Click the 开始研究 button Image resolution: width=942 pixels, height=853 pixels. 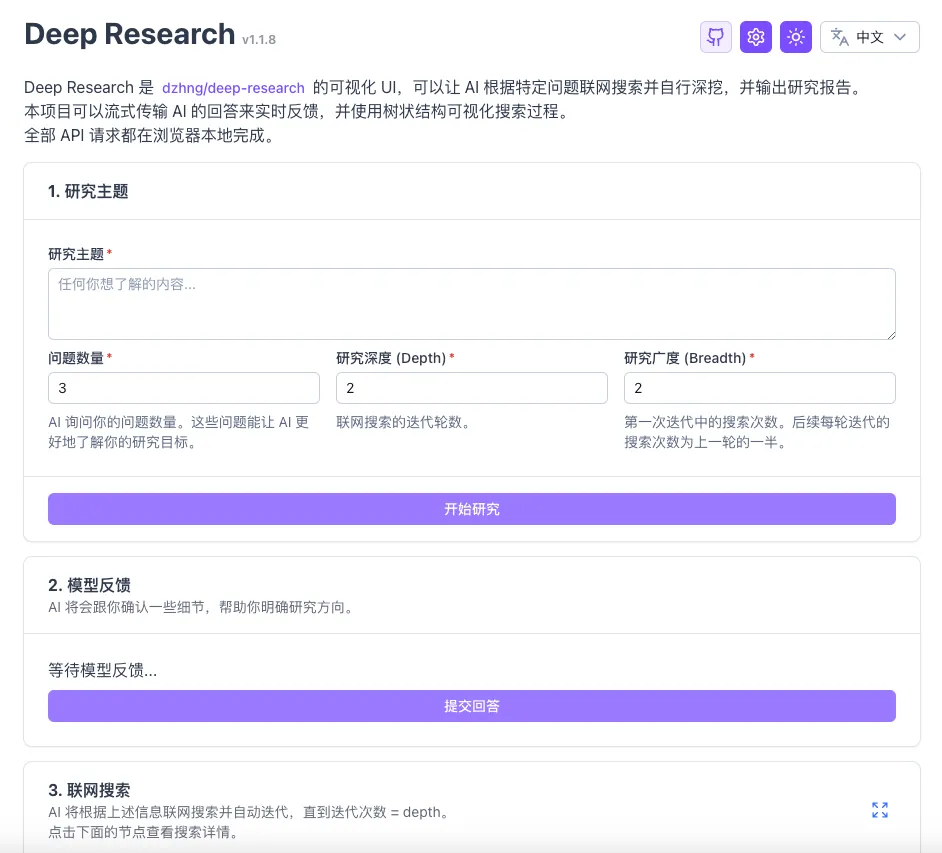click(472, 509)
